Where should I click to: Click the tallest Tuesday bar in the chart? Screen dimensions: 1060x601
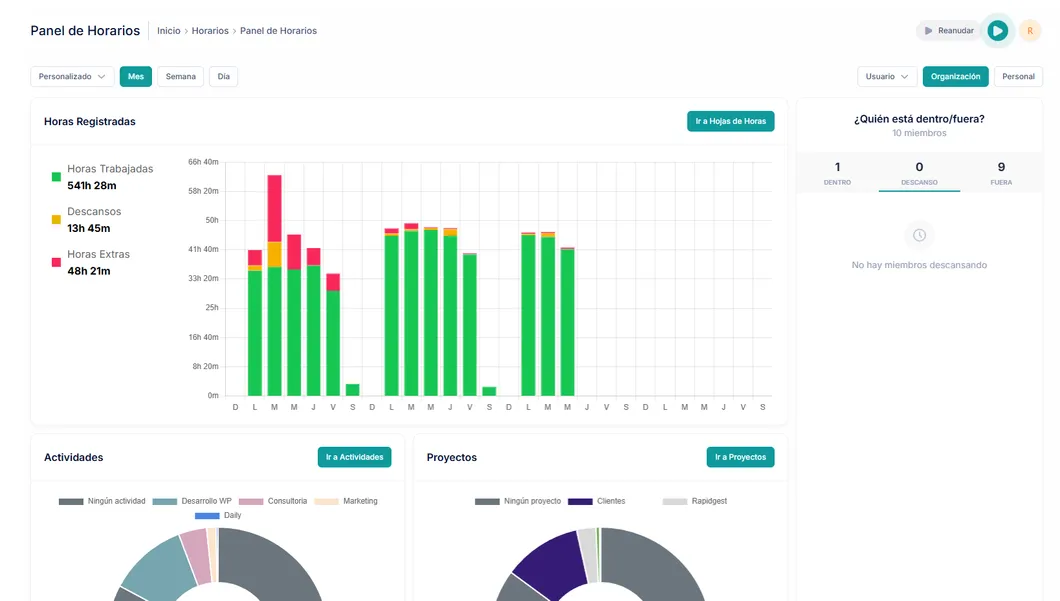(x=274, y=300)
